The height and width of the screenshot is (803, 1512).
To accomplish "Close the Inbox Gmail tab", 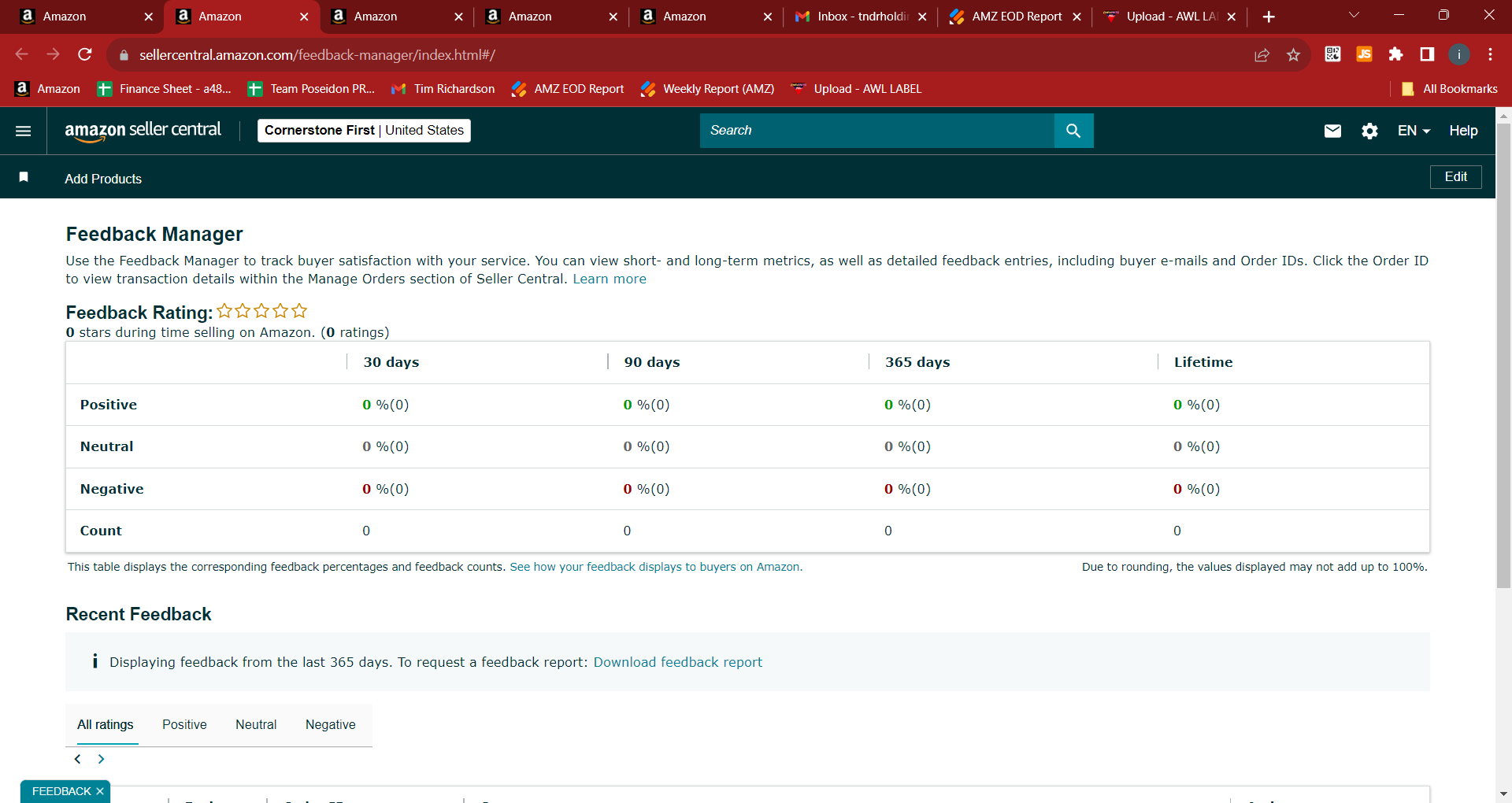I will pos(922,17).
